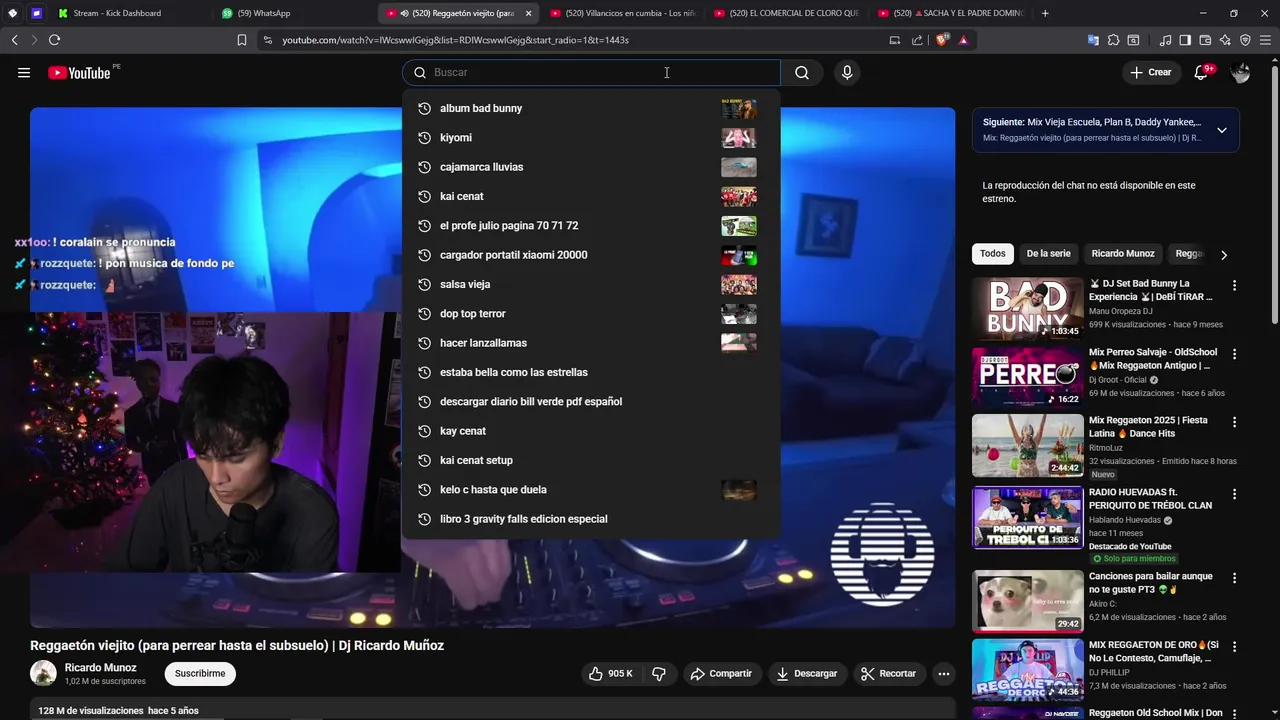Screen dimensions: 1280x720
Task: Open options for Mix Perreo Salvaje video
Action: pyautogui.click(x=1234, y=354)
